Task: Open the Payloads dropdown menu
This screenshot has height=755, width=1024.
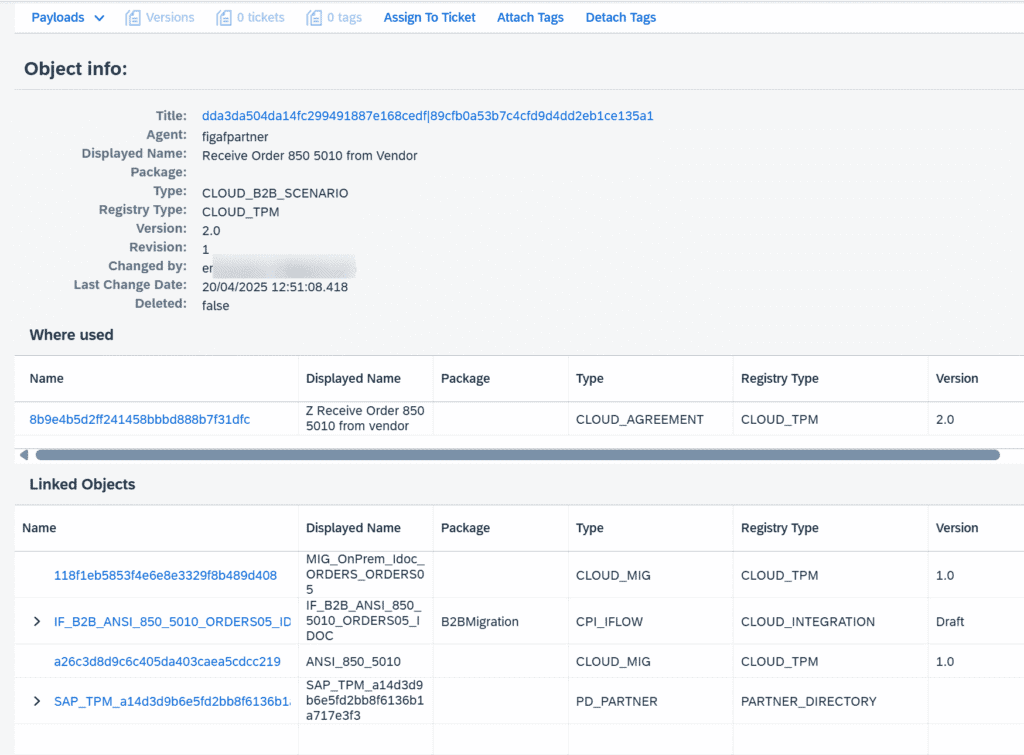Action: 67,18
